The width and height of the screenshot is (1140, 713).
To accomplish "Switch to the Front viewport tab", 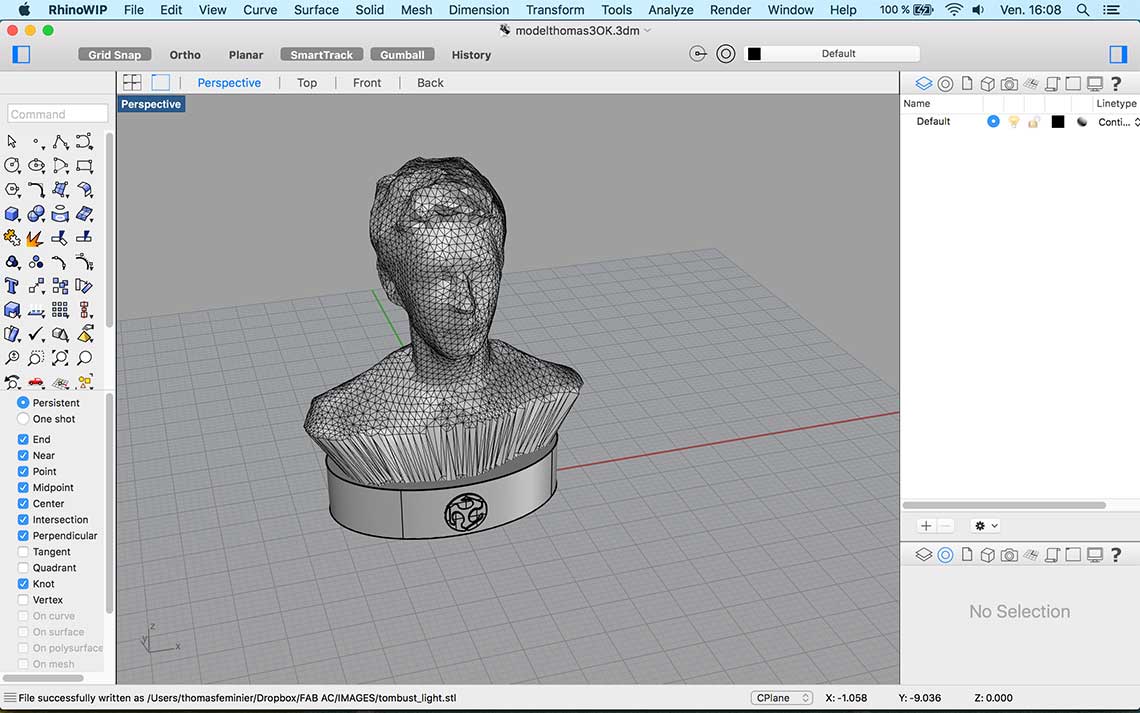I will click(367, 83).
